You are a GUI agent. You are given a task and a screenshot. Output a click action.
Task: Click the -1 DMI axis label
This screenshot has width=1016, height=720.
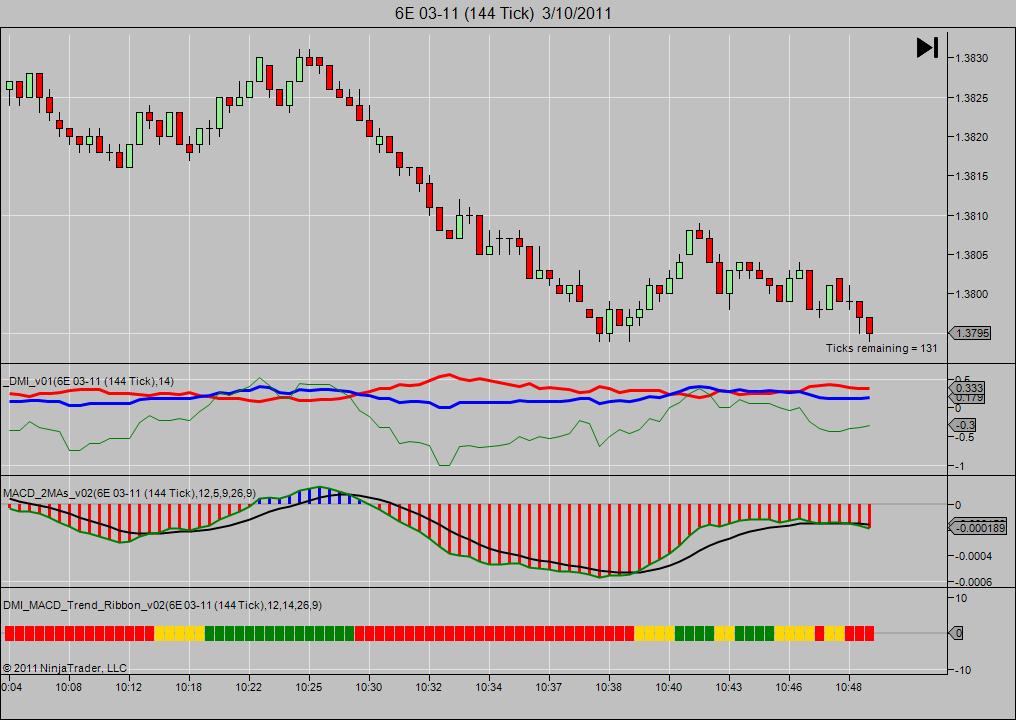960,466
